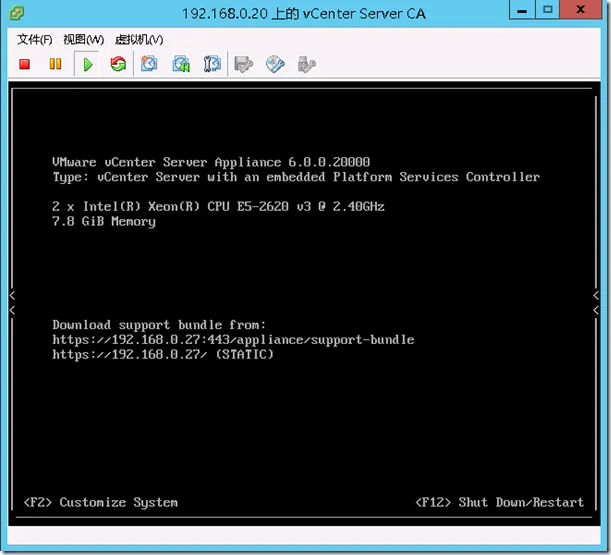Click the <F2> Customize System text
This screenshot has width=611, height=555.
[101, 502]
